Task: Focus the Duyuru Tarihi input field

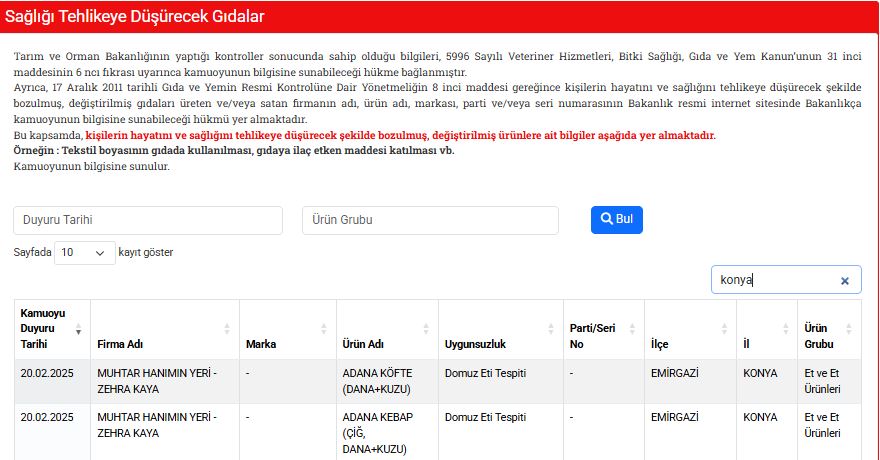Action: (148, 220)
